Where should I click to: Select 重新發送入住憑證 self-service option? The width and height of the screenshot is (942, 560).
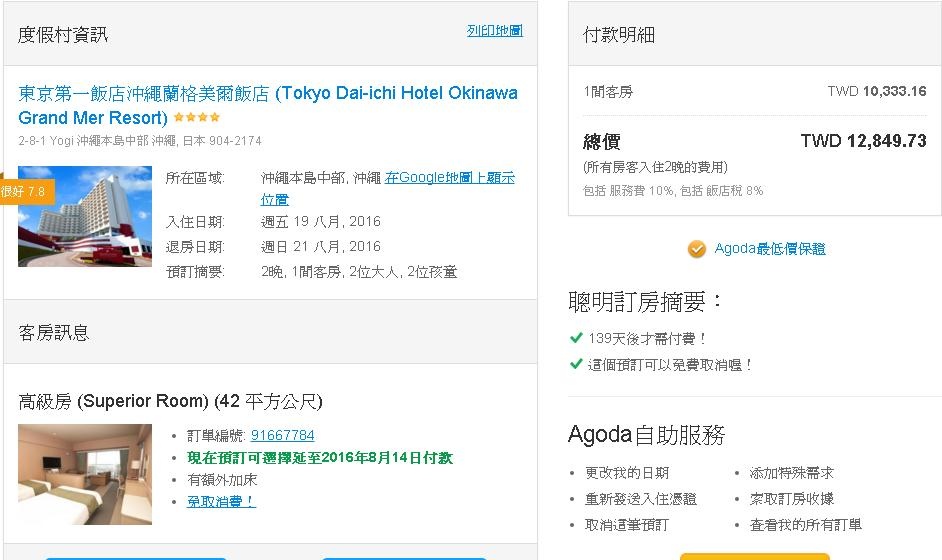(x=640, y=499)
